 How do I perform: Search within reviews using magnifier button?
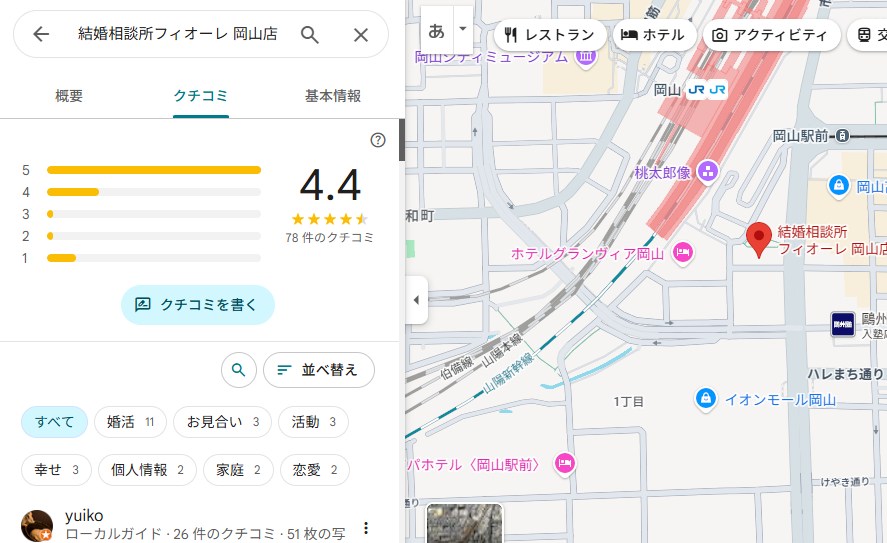click(238, 370)
